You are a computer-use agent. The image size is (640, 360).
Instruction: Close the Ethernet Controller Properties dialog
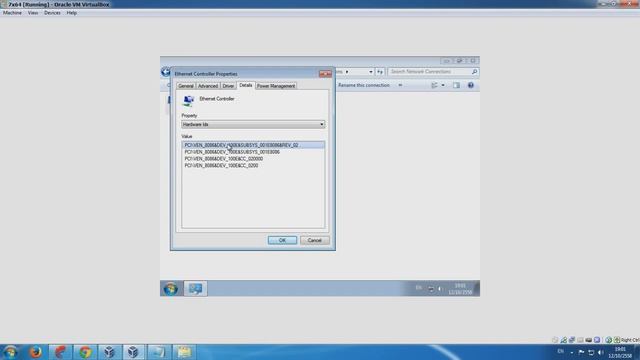tap(325, 74)
